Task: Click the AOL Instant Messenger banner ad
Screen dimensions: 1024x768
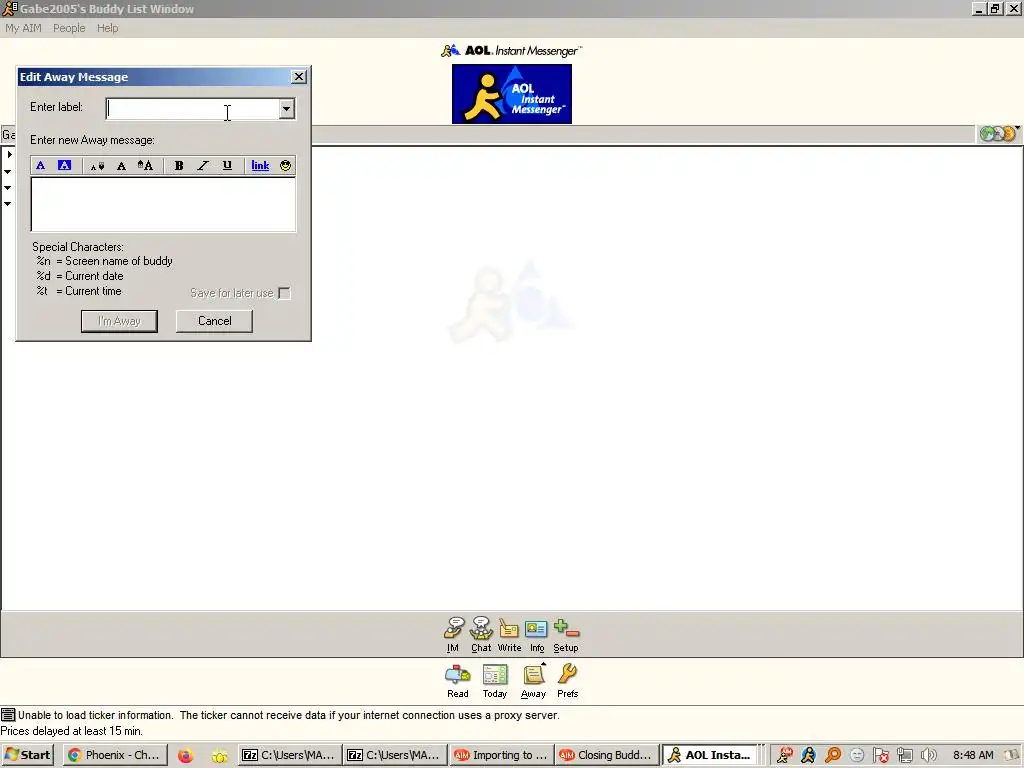Action: 512,94
